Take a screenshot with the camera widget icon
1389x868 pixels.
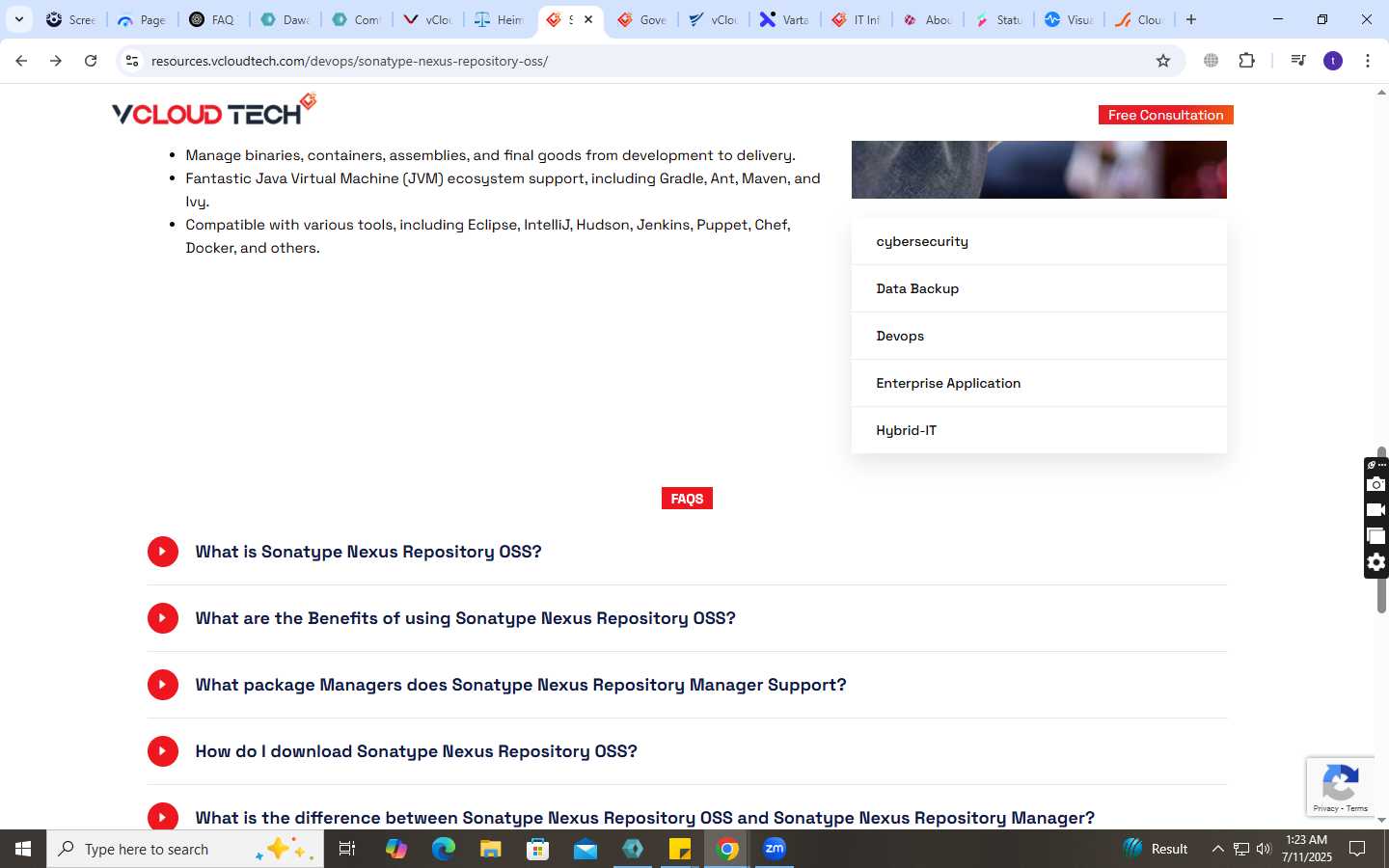(x=1376, y=484)
